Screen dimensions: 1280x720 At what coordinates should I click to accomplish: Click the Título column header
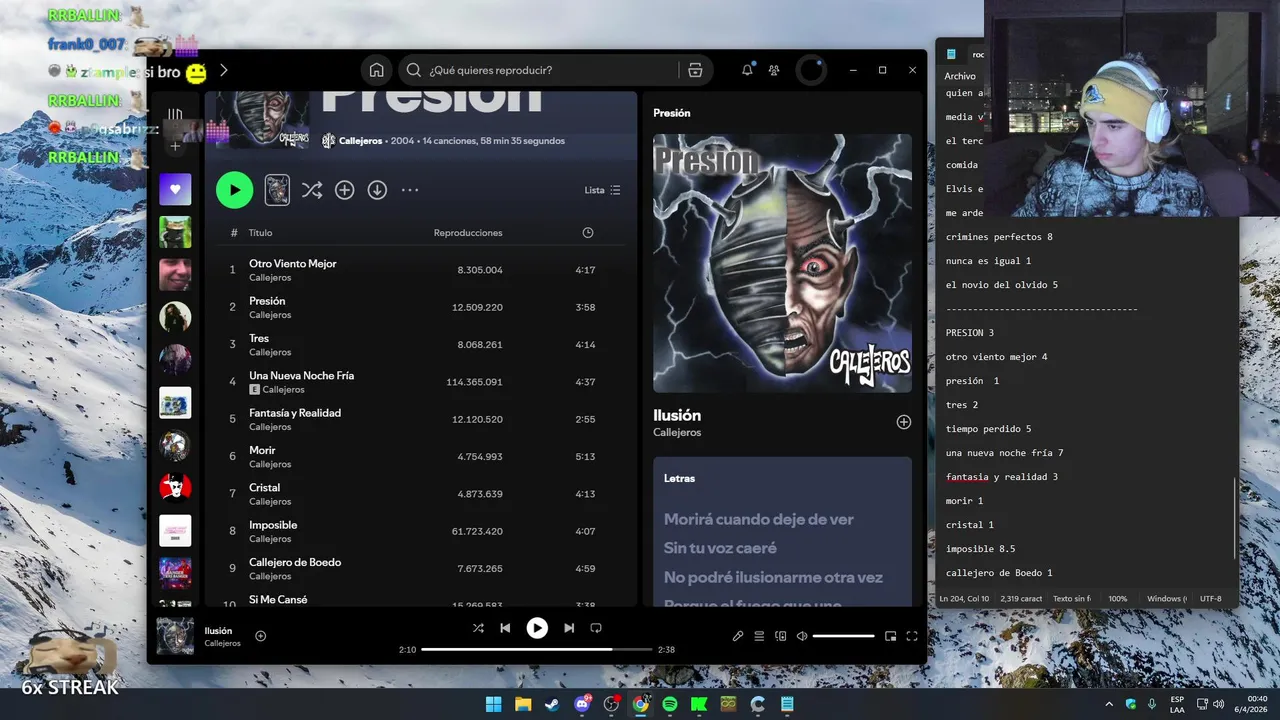tap(260, 233)
